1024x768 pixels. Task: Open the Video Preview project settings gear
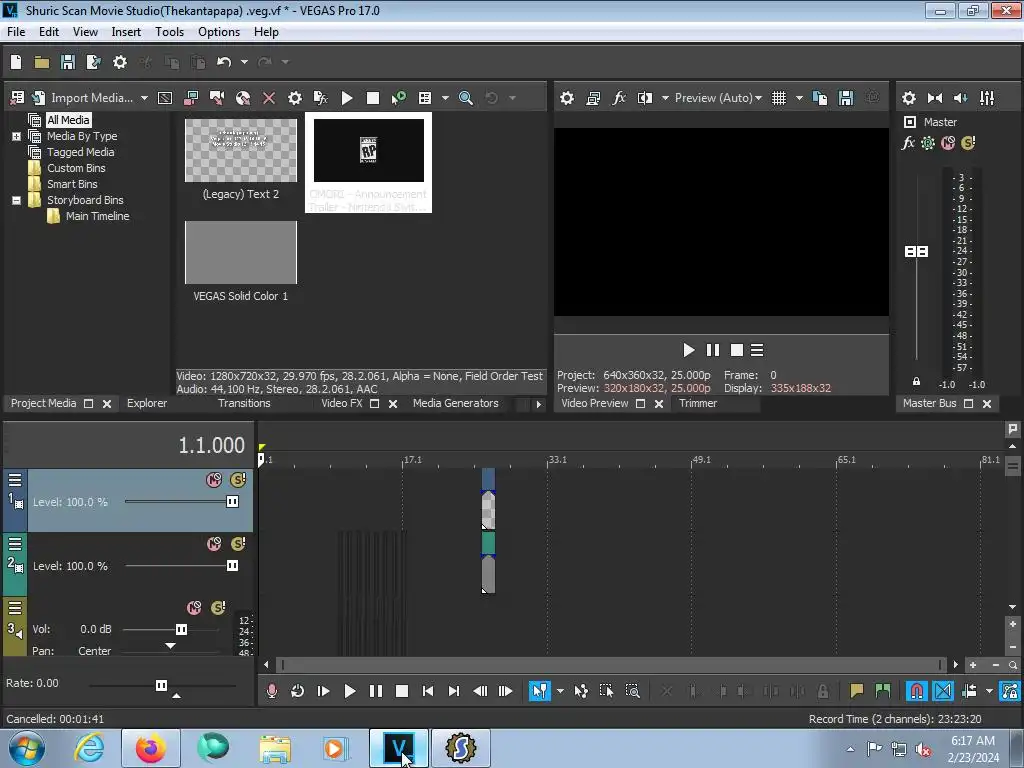tap(567, 98)
